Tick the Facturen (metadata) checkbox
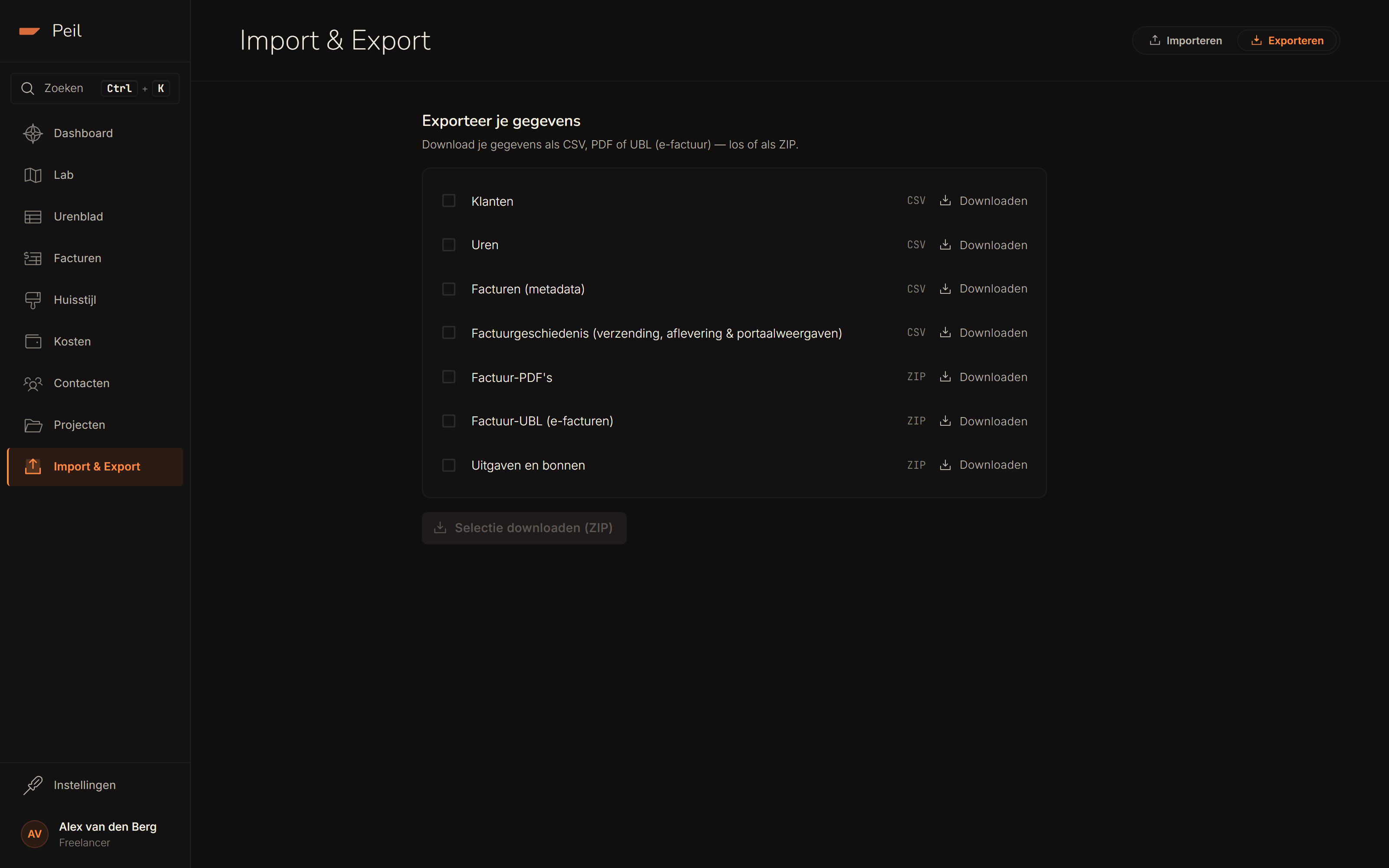 pos(449,289)
